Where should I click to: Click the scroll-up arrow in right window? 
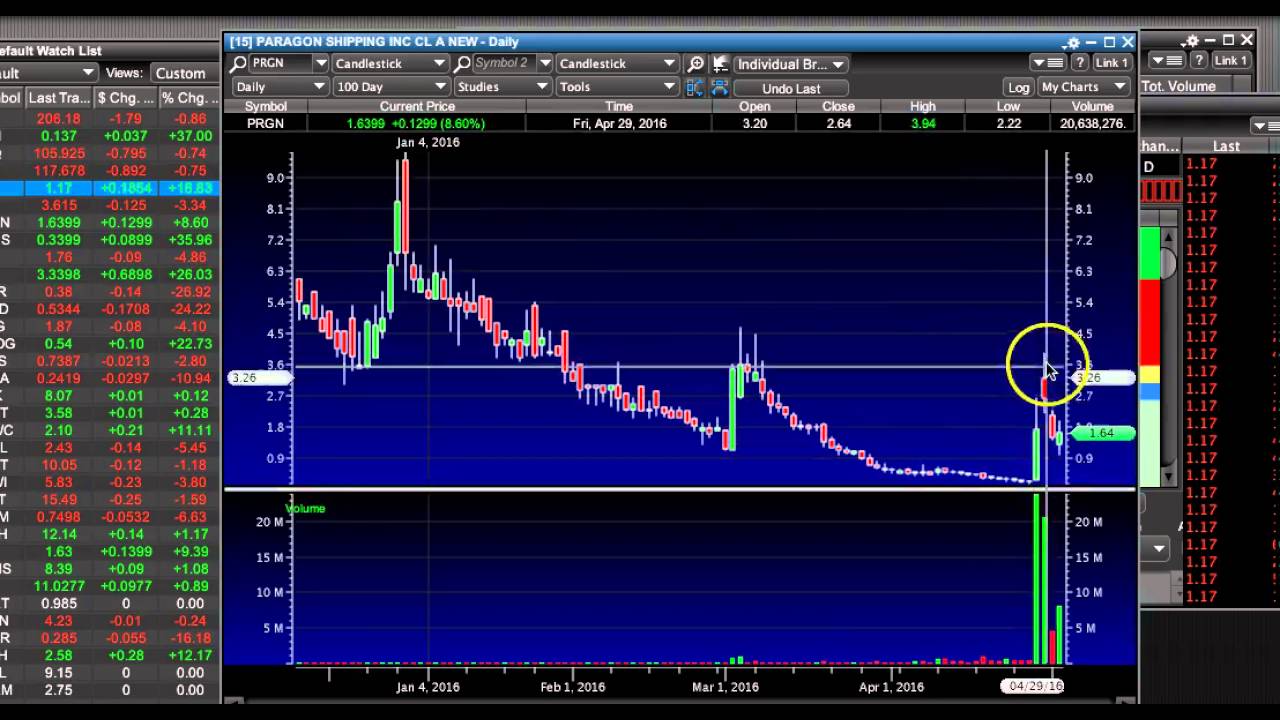point(1167,238)
